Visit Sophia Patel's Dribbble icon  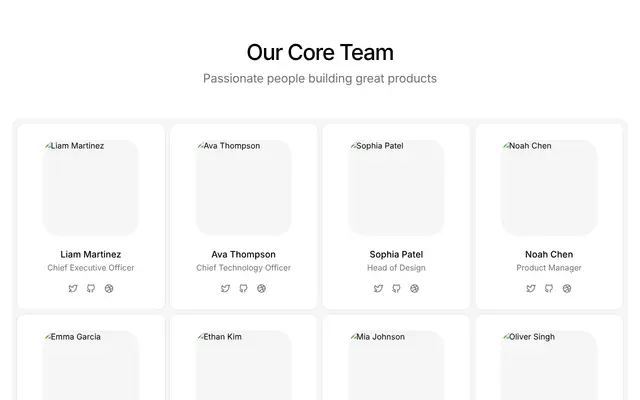coord(414,289)
